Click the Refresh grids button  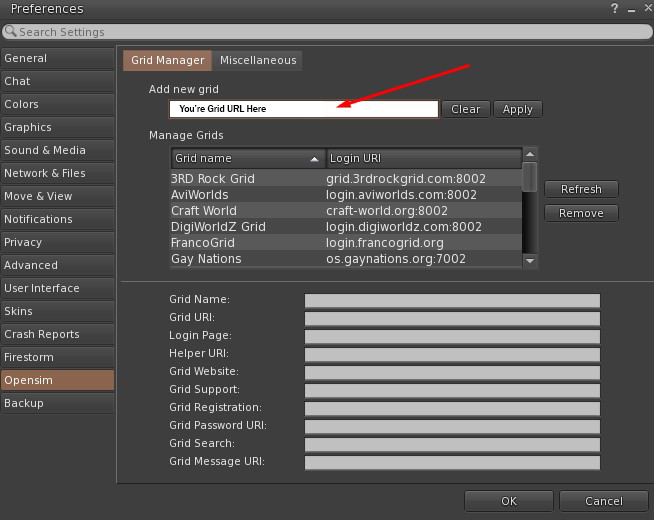pos(581,189)
